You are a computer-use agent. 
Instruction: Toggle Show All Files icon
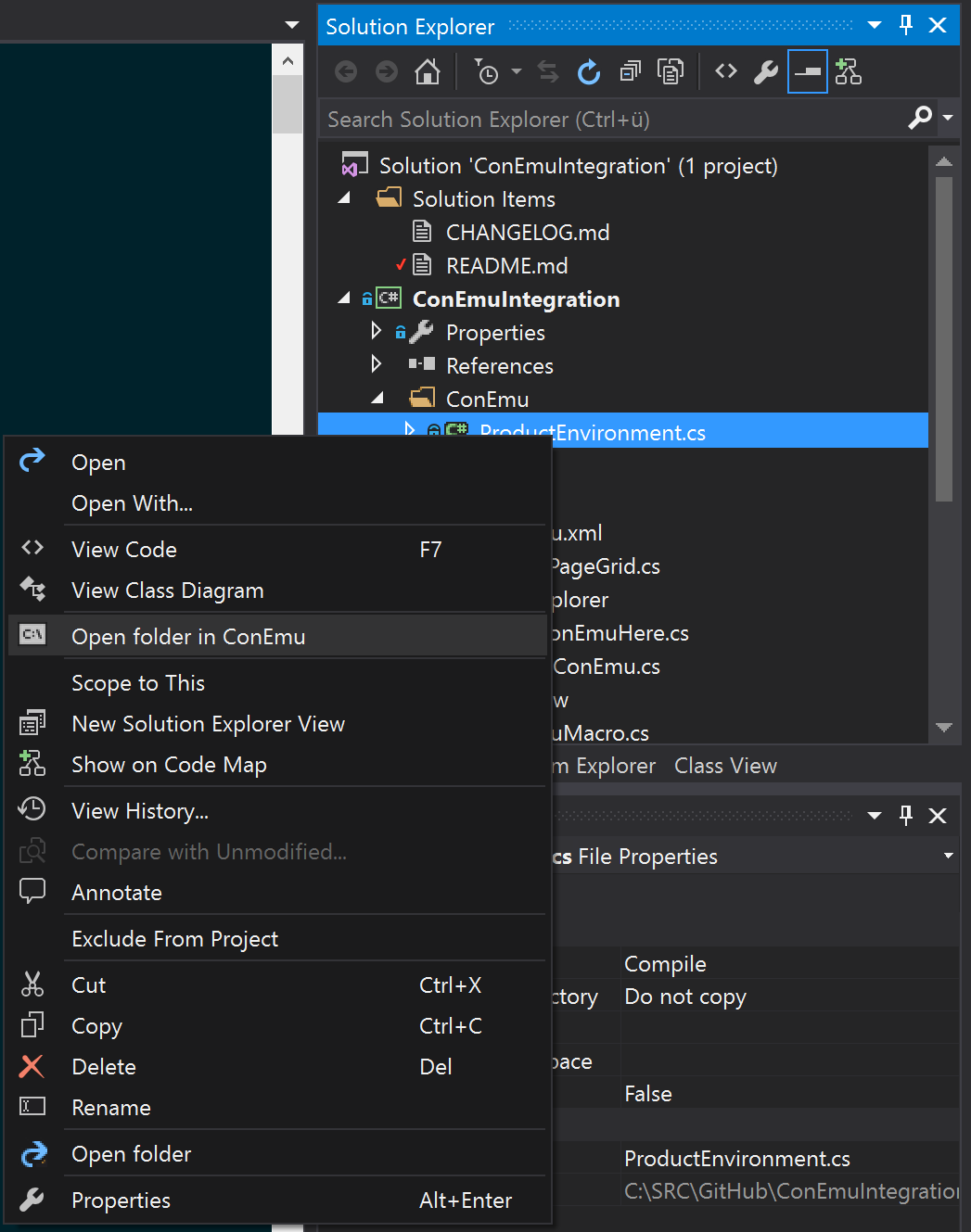tap(671, 71)
